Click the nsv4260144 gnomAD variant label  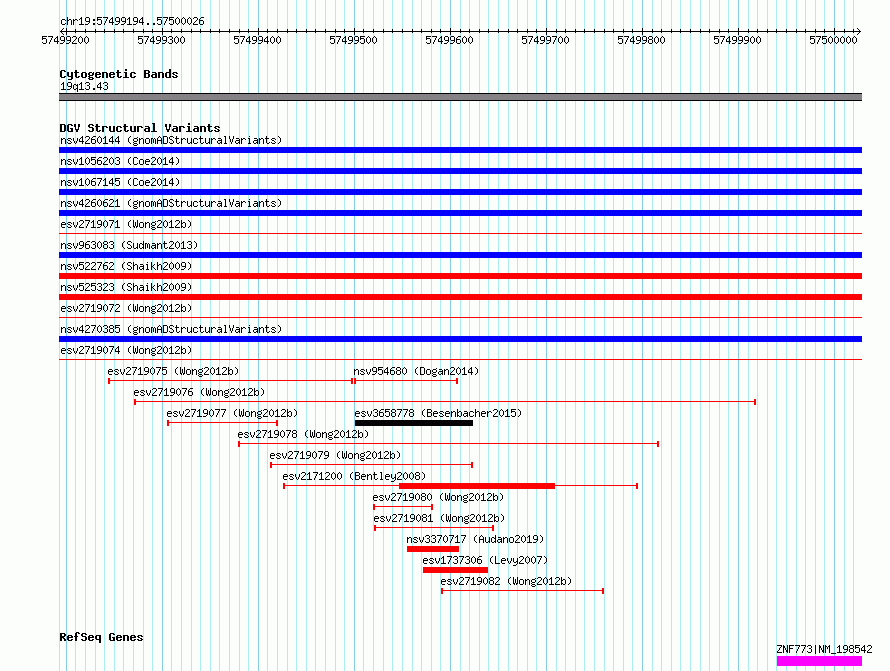click(171, 140)
